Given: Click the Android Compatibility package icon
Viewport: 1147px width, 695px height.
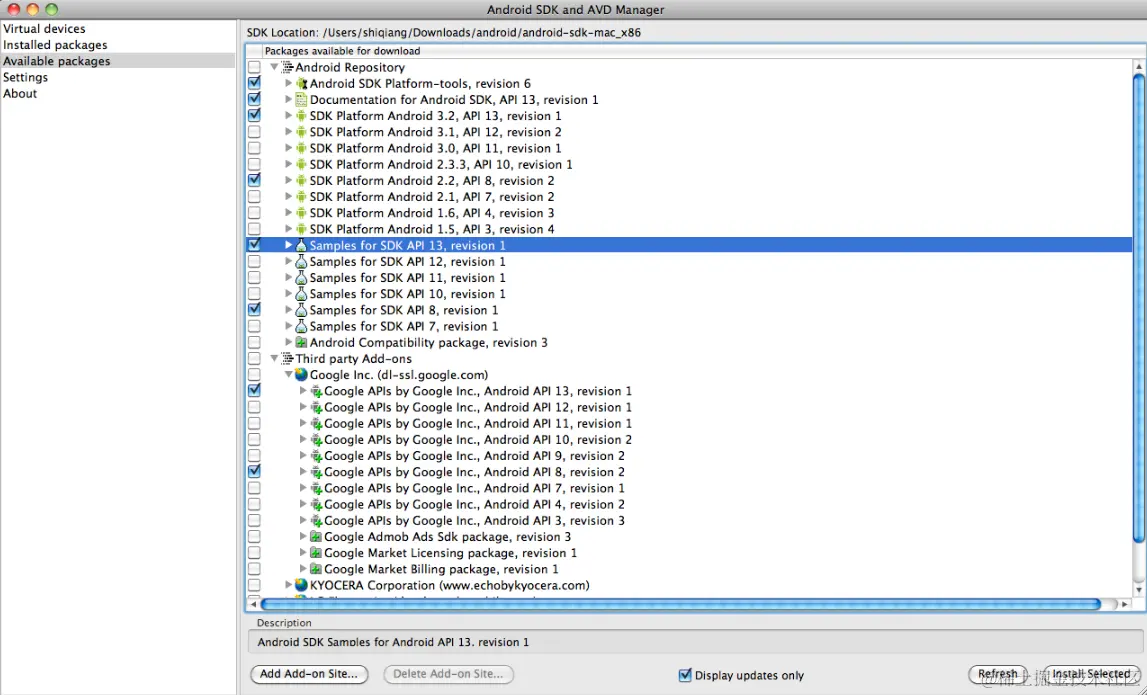Looking at the screenshot, I should (x=301, y=342).
